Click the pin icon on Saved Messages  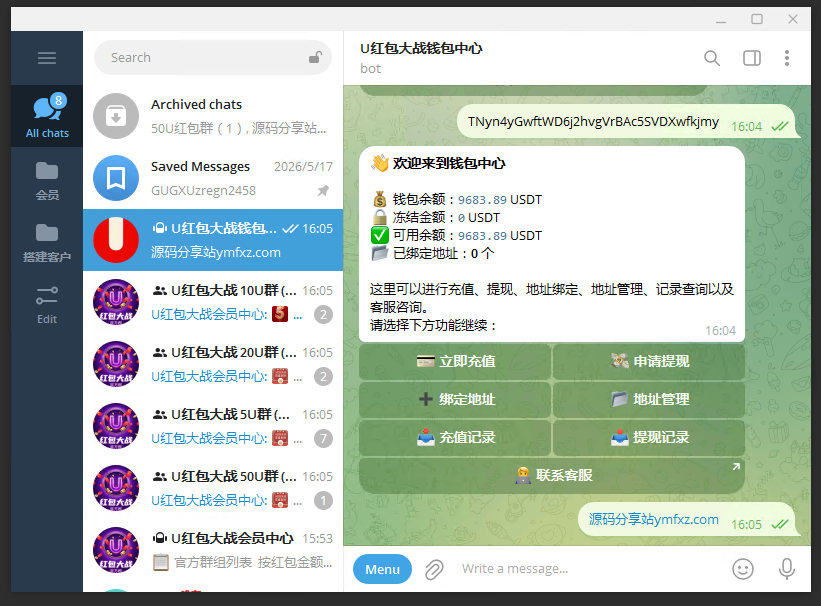(324, 191)
